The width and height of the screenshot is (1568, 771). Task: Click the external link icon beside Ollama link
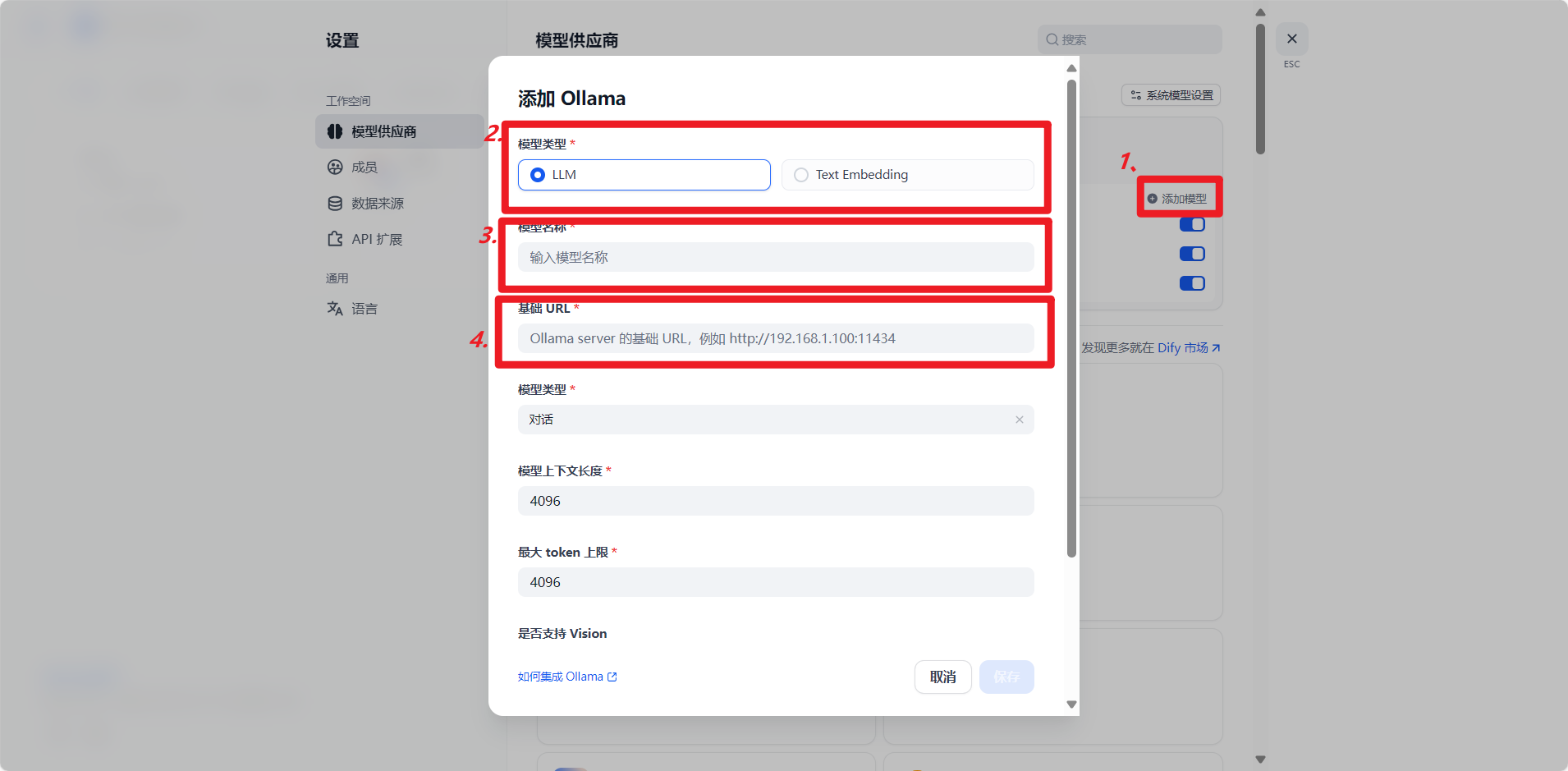pyautogui.click(x=612, y=677)
